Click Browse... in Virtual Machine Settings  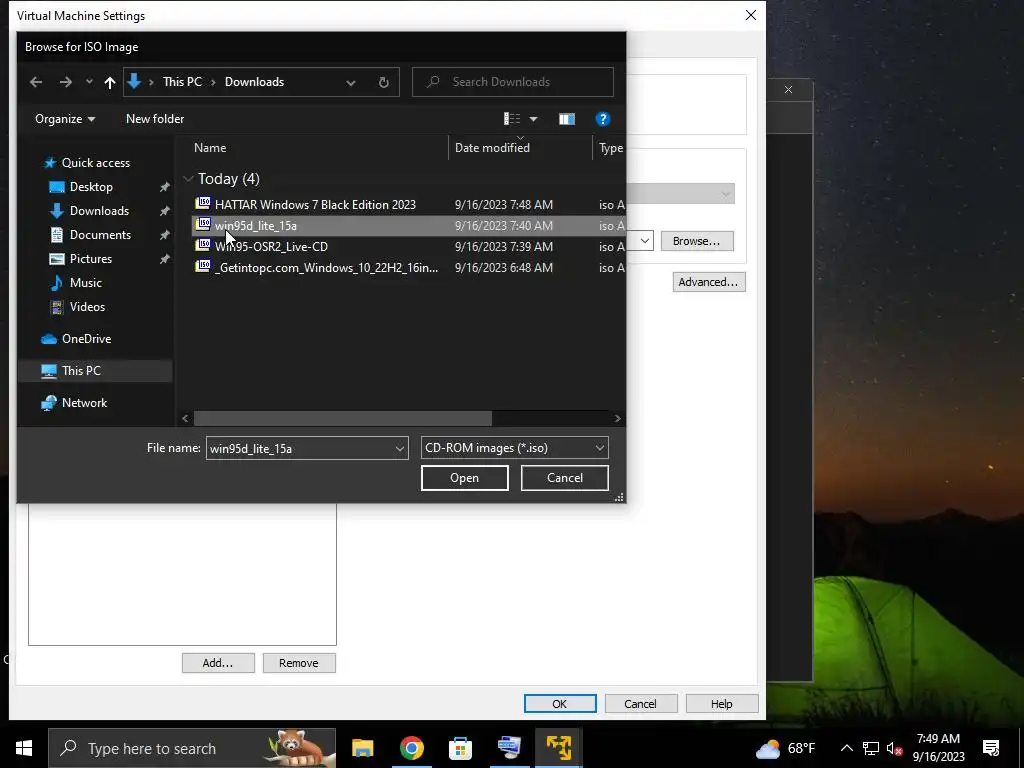697,241
